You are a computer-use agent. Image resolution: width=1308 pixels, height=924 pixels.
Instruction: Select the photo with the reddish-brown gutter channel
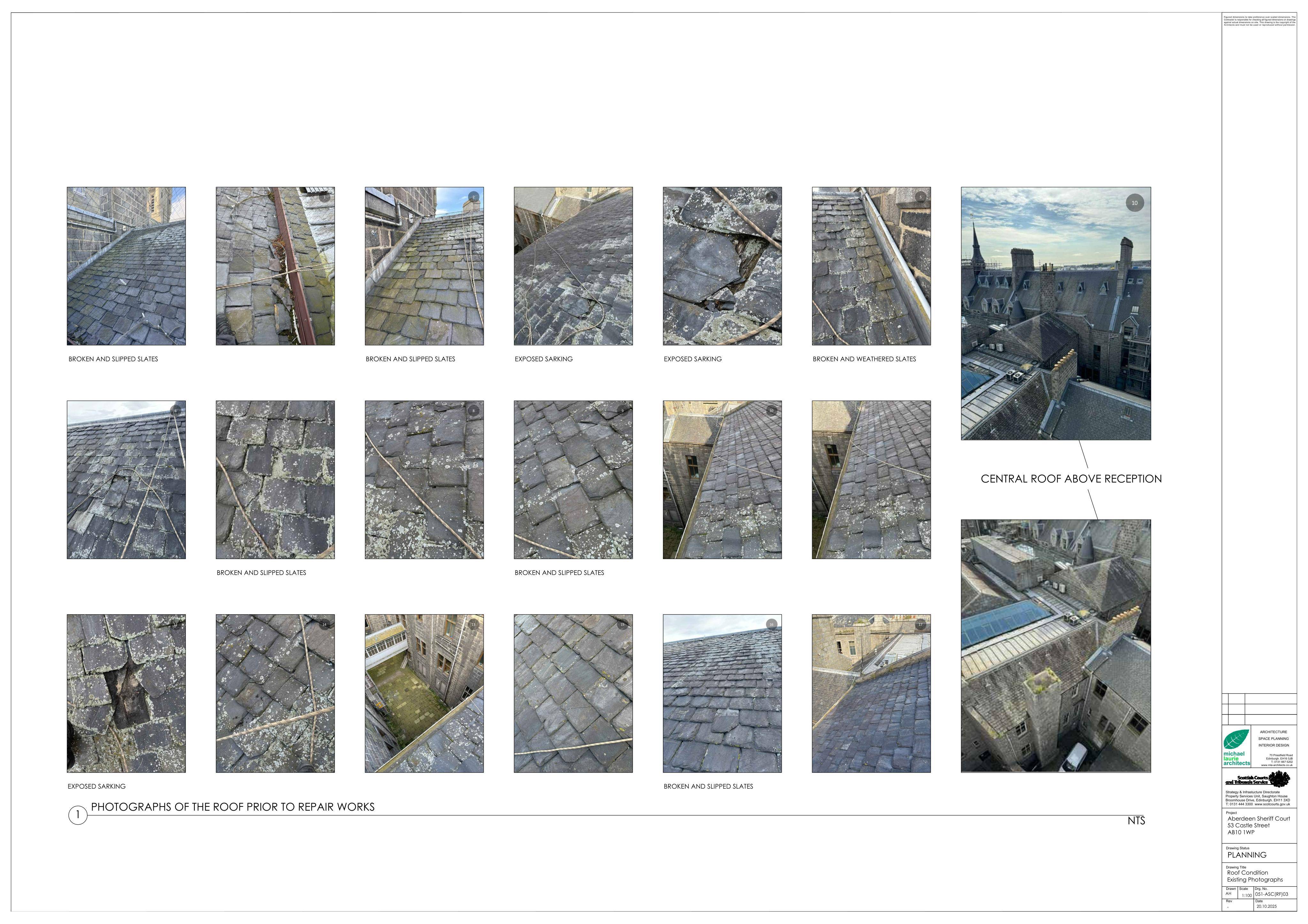tap(275, 266)
